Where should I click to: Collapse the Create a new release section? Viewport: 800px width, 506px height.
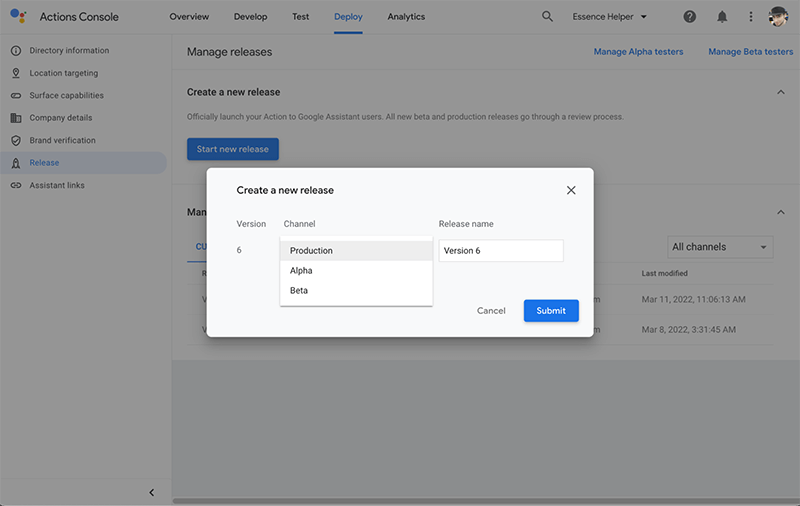pyautogui.click(x=781, y=92)
